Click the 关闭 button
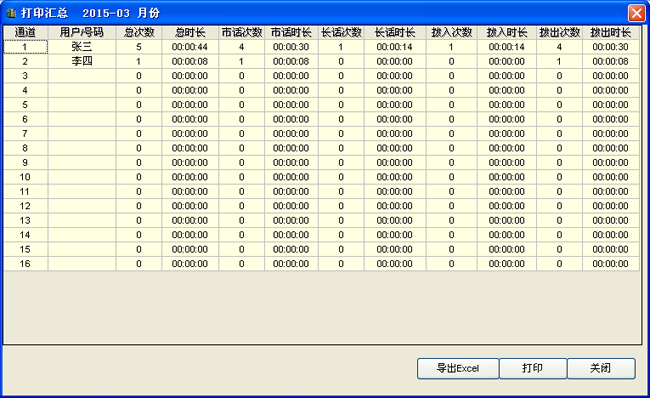 coord(601,368)
